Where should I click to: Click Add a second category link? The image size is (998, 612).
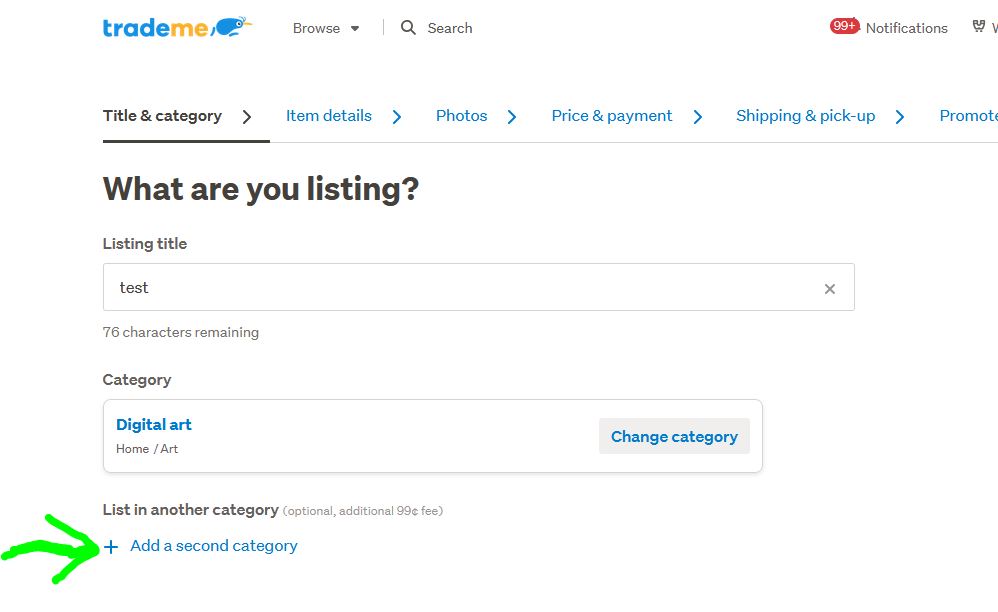click(213, 546)
